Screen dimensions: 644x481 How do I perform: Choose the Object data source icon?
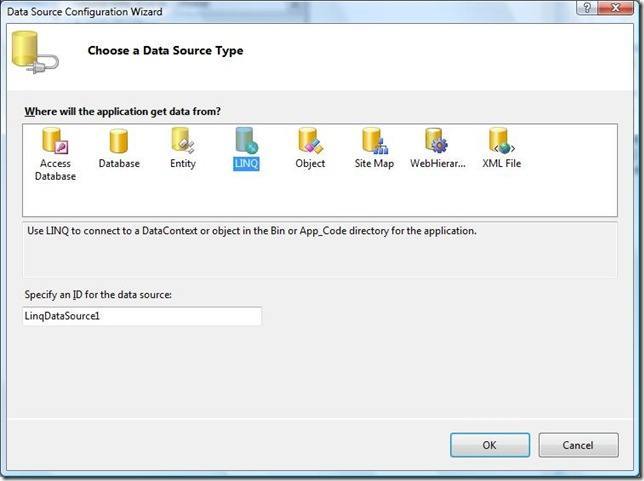coord(310,143)
